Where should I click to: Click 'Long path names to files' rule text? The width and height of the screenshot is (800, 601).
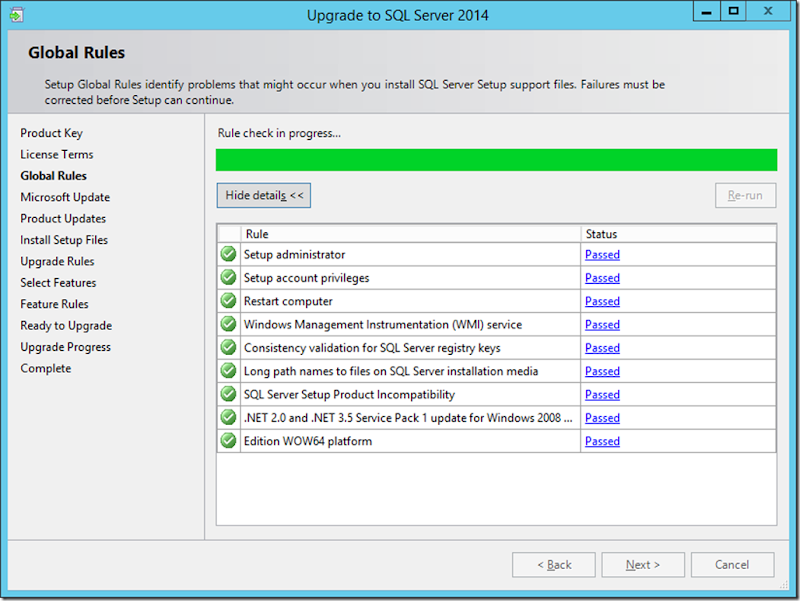[391, 371]
